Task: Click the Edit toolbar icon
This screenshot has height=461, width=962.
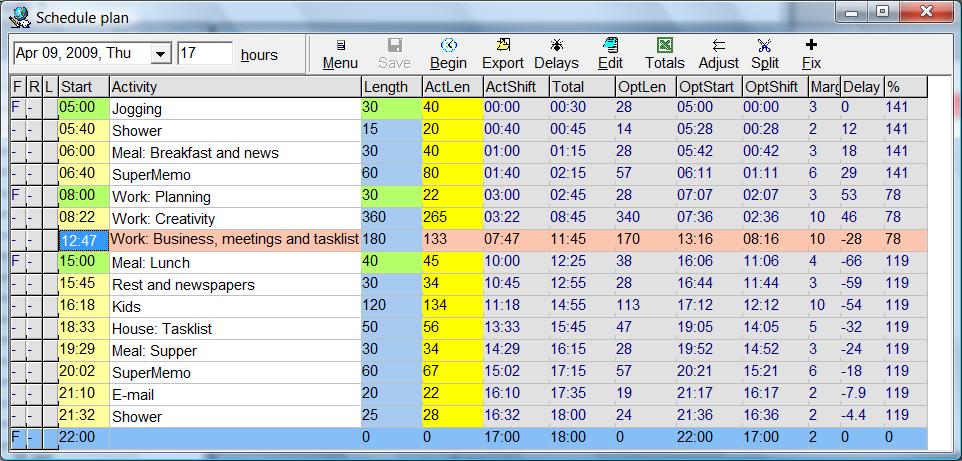Action: click(610, 46)
